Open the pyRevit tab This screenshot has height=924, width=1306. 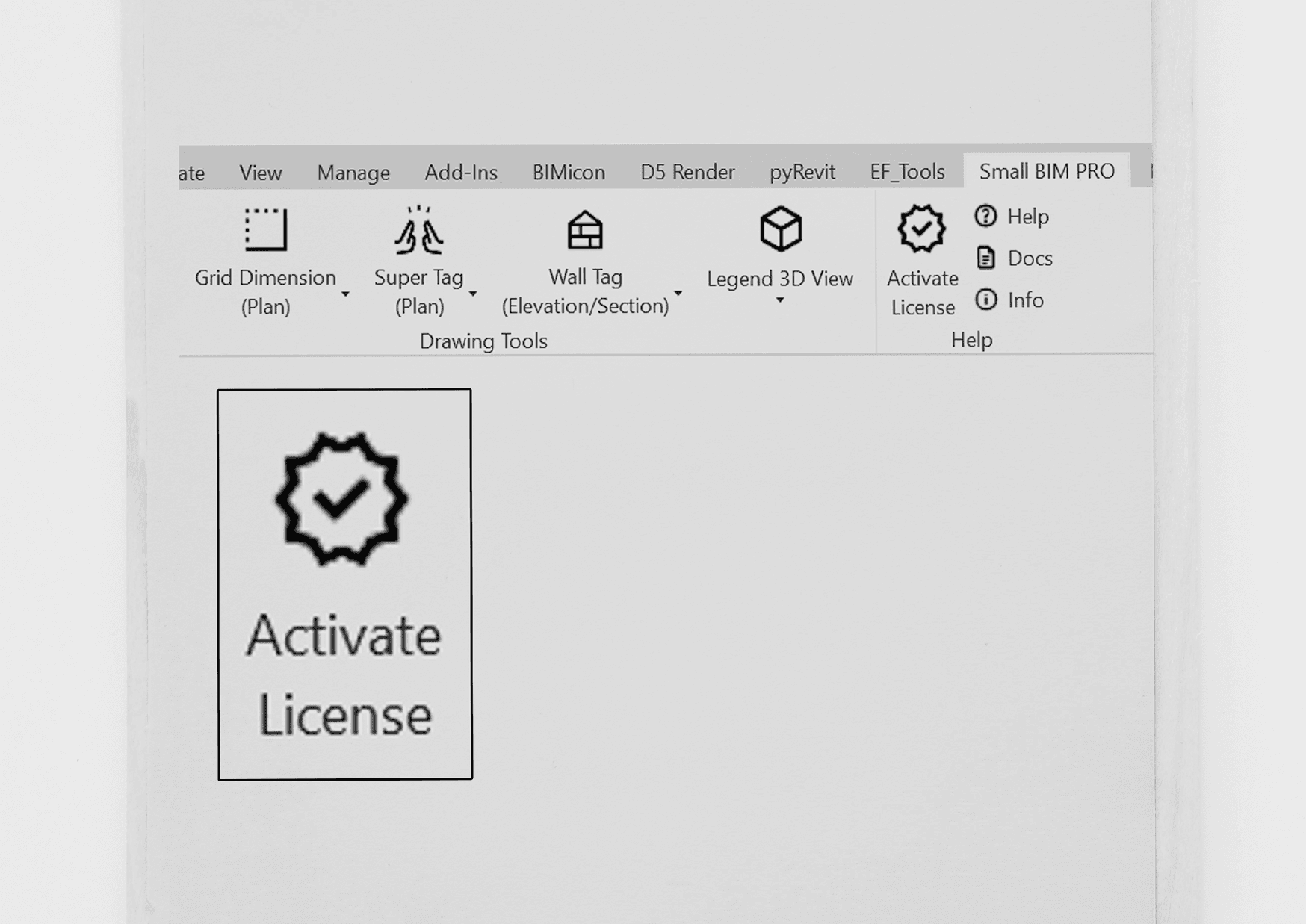pos(802,173)
